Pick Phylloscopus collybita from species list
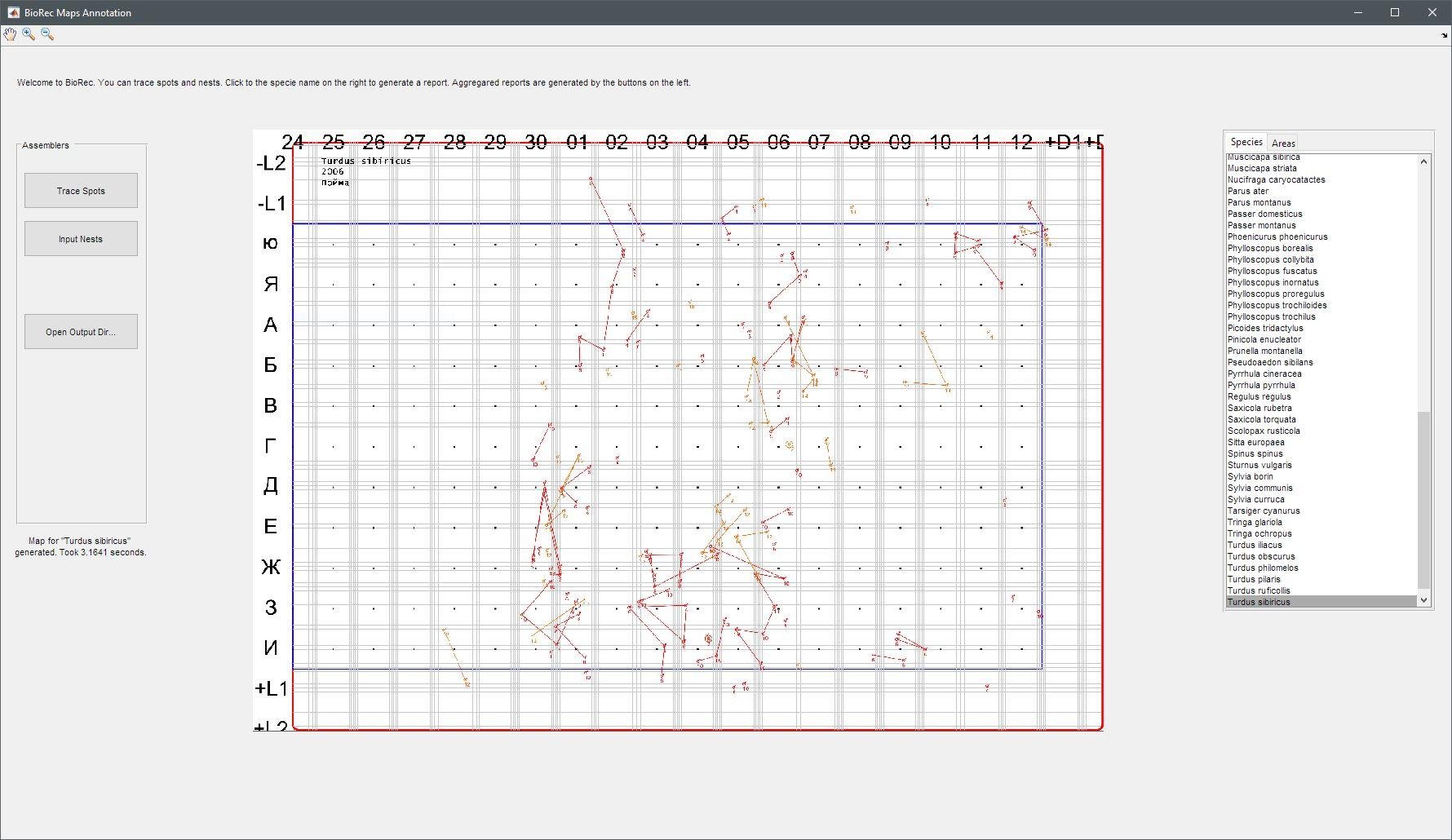The image size is (1452, 840). pos(1270,259)
